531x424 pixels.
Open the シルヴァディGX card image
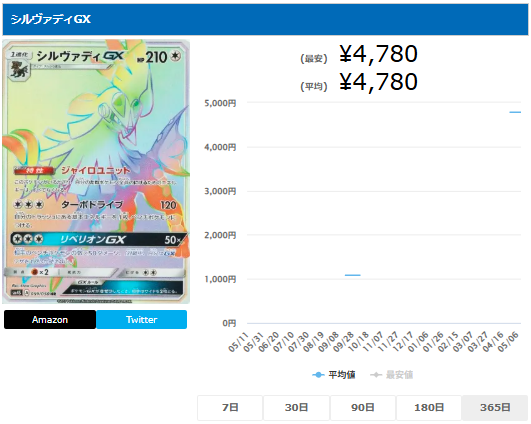[96, 172]
